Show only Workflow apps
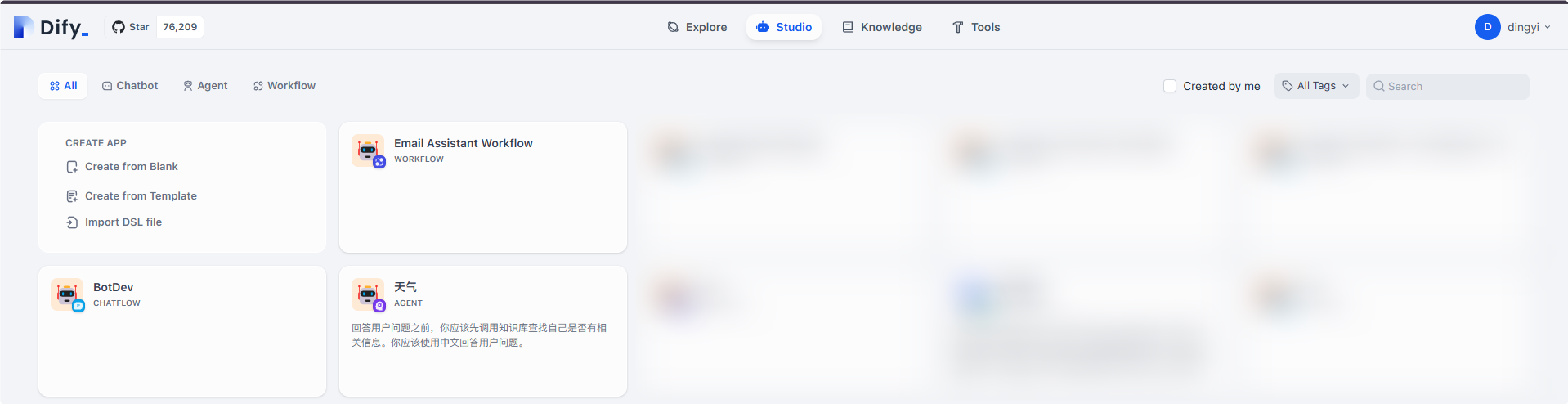This screenshot has height=404, width=1568. (284, 86)
